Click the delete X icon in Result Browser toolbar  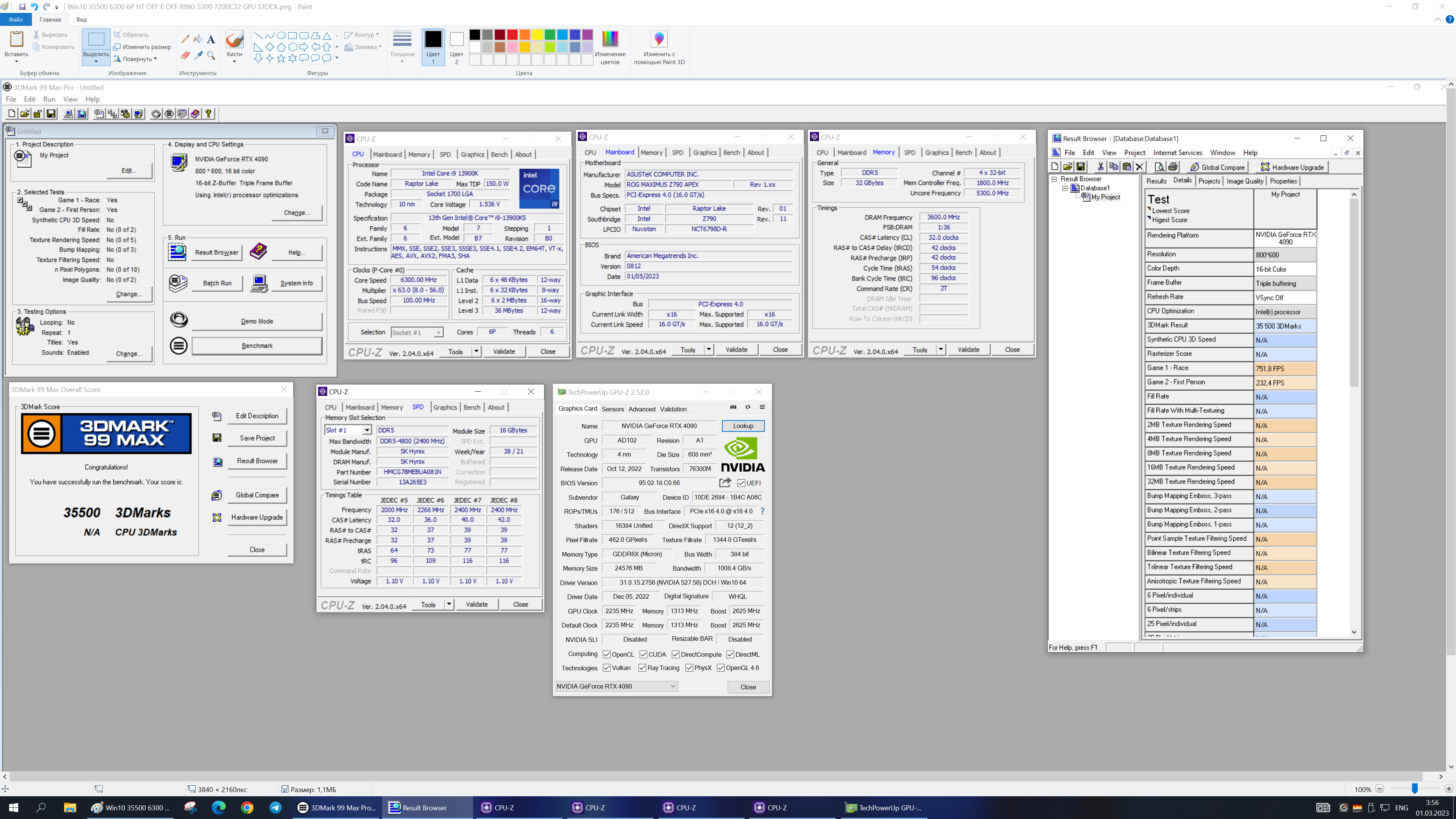click(1139, 167)
